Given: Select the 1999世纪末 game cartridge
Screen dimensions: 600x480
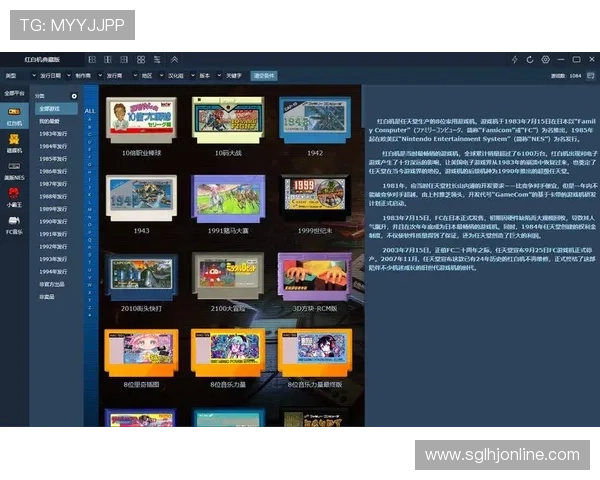Looking at the screenshot, I should (x=315, y=198).
